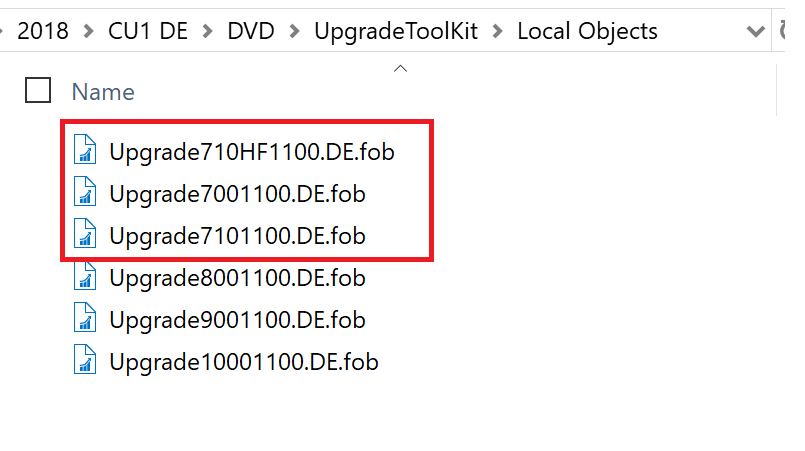Go to the CU1 DE breadcrumb folder

[147, 31]
